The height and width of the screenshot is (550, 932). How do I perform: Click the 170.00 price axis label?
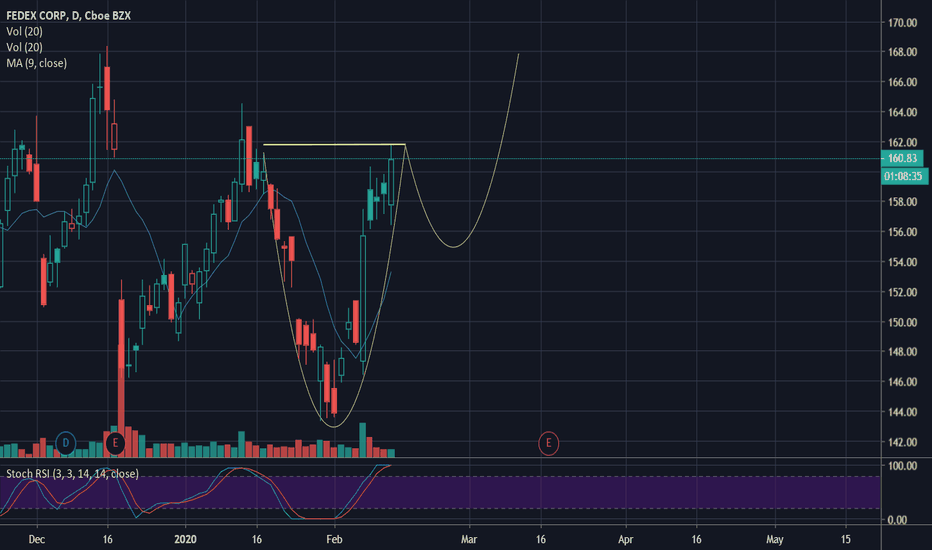pyautogui.click(x=902, y=23)
